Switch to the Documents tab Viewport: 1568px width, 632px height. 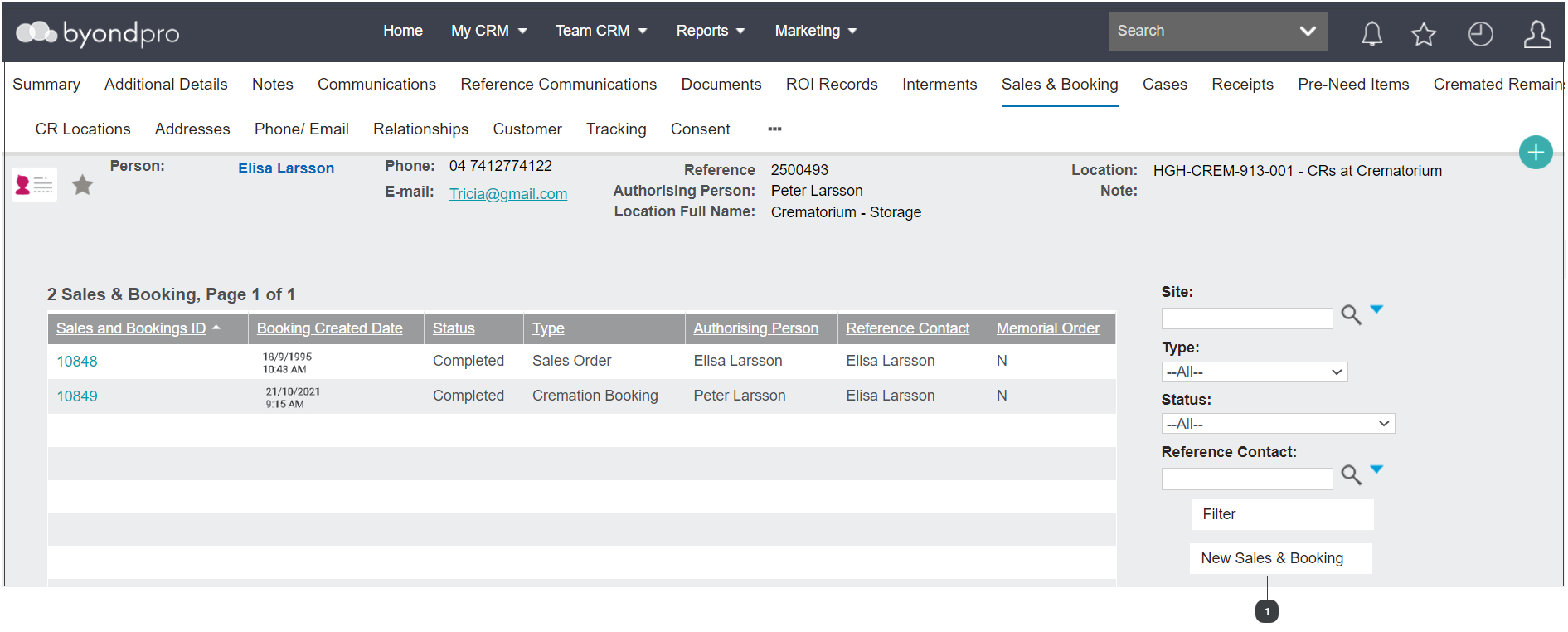click(721, 85)
